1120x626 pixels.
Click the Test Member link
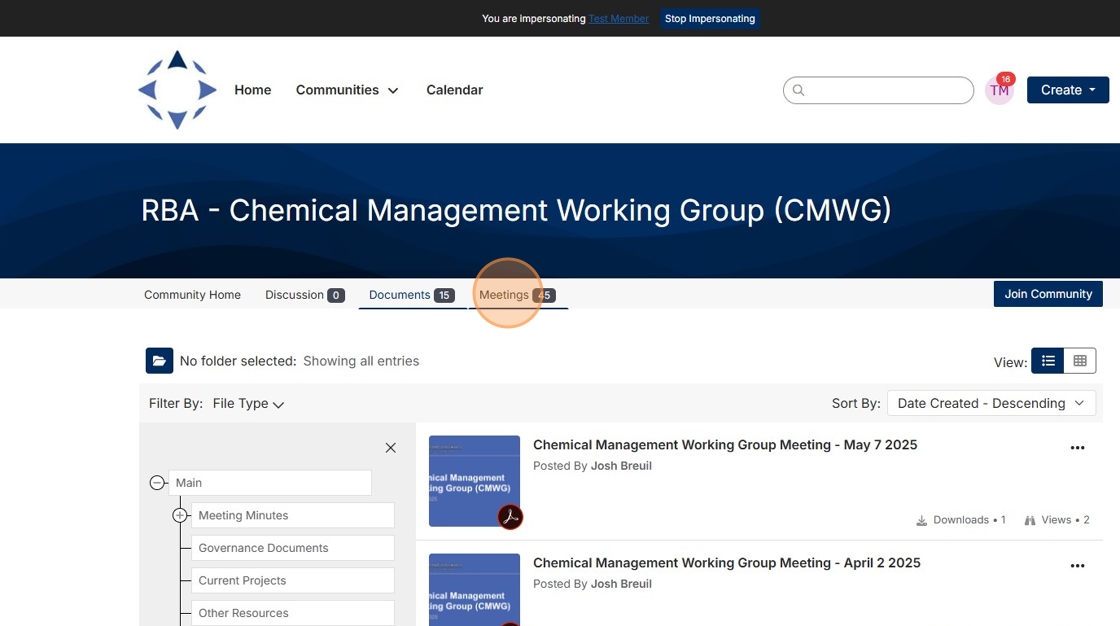coord(619,19)
